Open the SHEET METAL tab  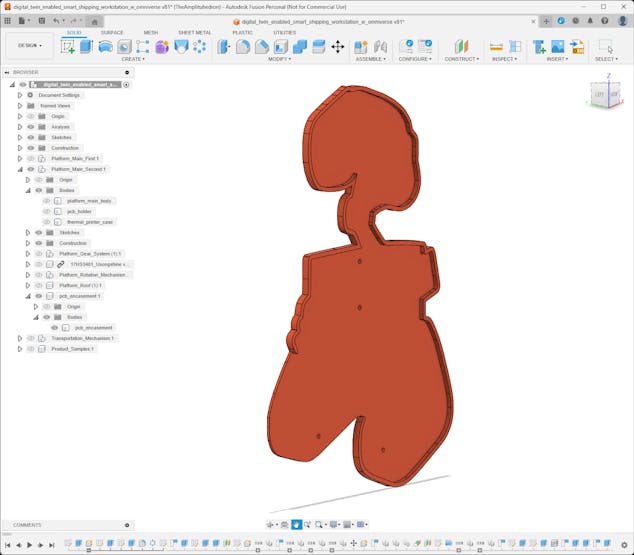coord(194,32)
